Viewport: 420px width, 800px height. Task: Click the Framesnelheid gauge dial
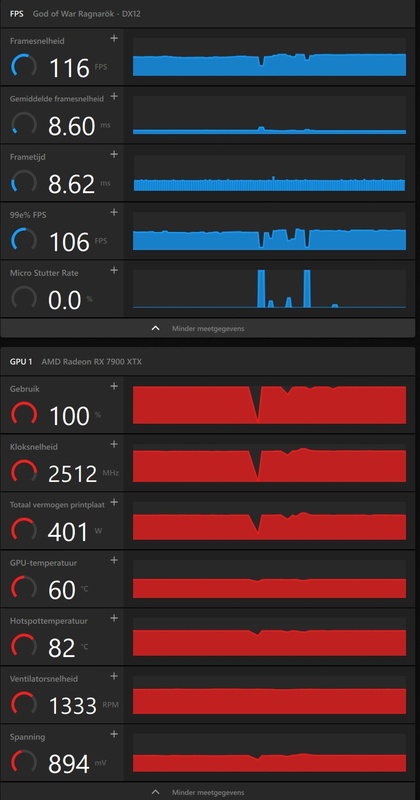pyautogui.click(x=23, y=67)
